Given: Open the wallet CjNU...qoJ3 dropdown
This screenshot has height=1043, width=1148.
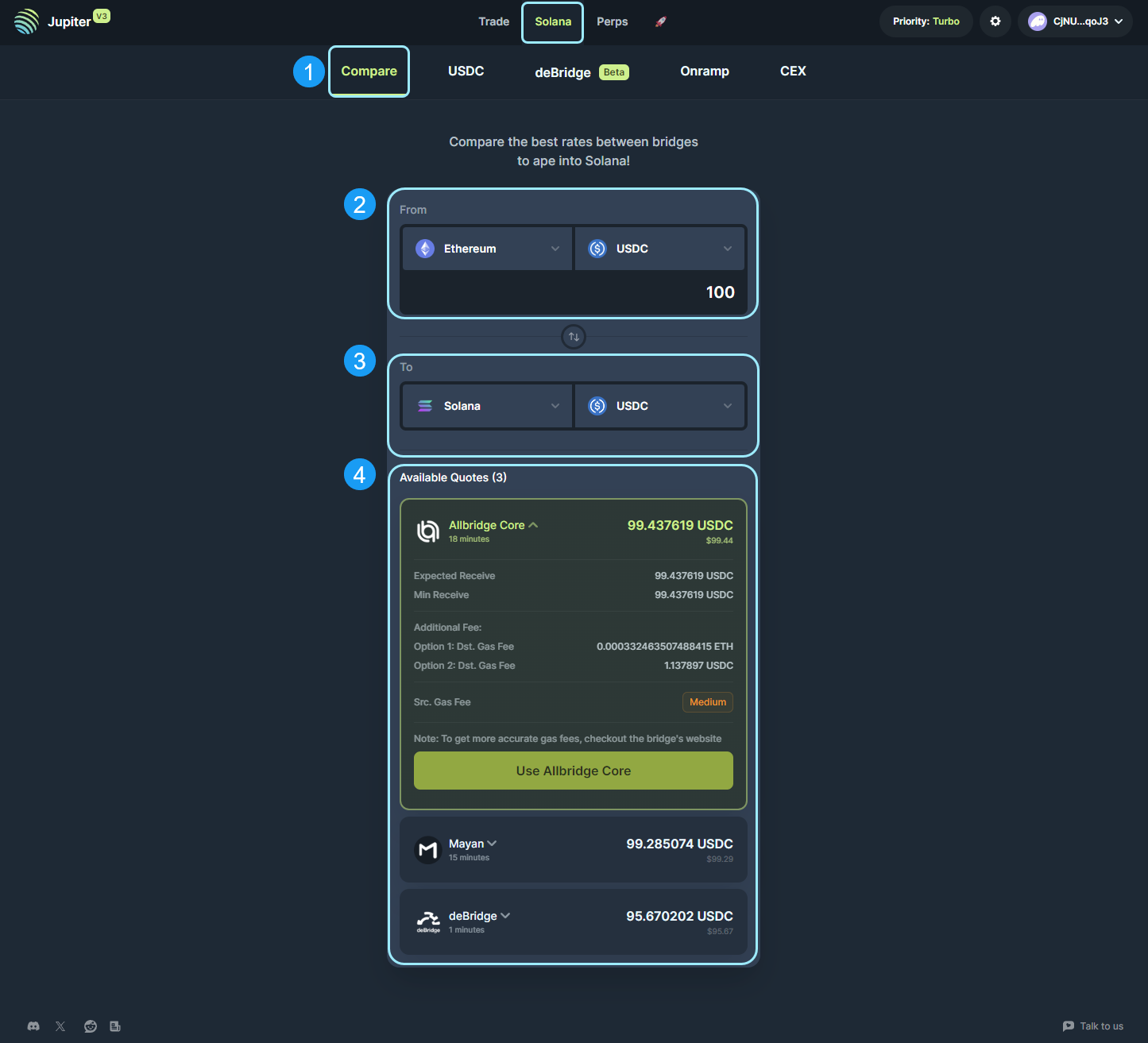Looking at the screenshot, I should [1075, 21].
